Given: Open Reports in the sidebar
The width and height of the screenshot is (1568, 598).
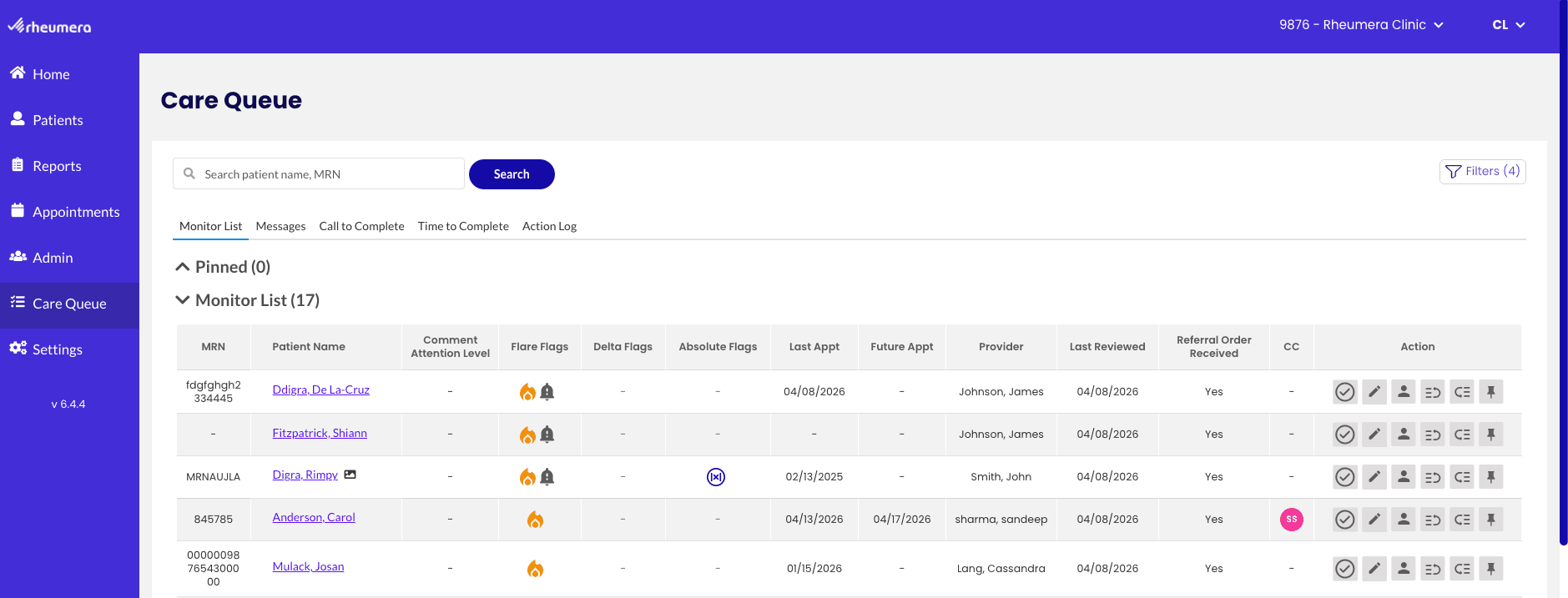Looking at the screenshot, I should 69,166.
